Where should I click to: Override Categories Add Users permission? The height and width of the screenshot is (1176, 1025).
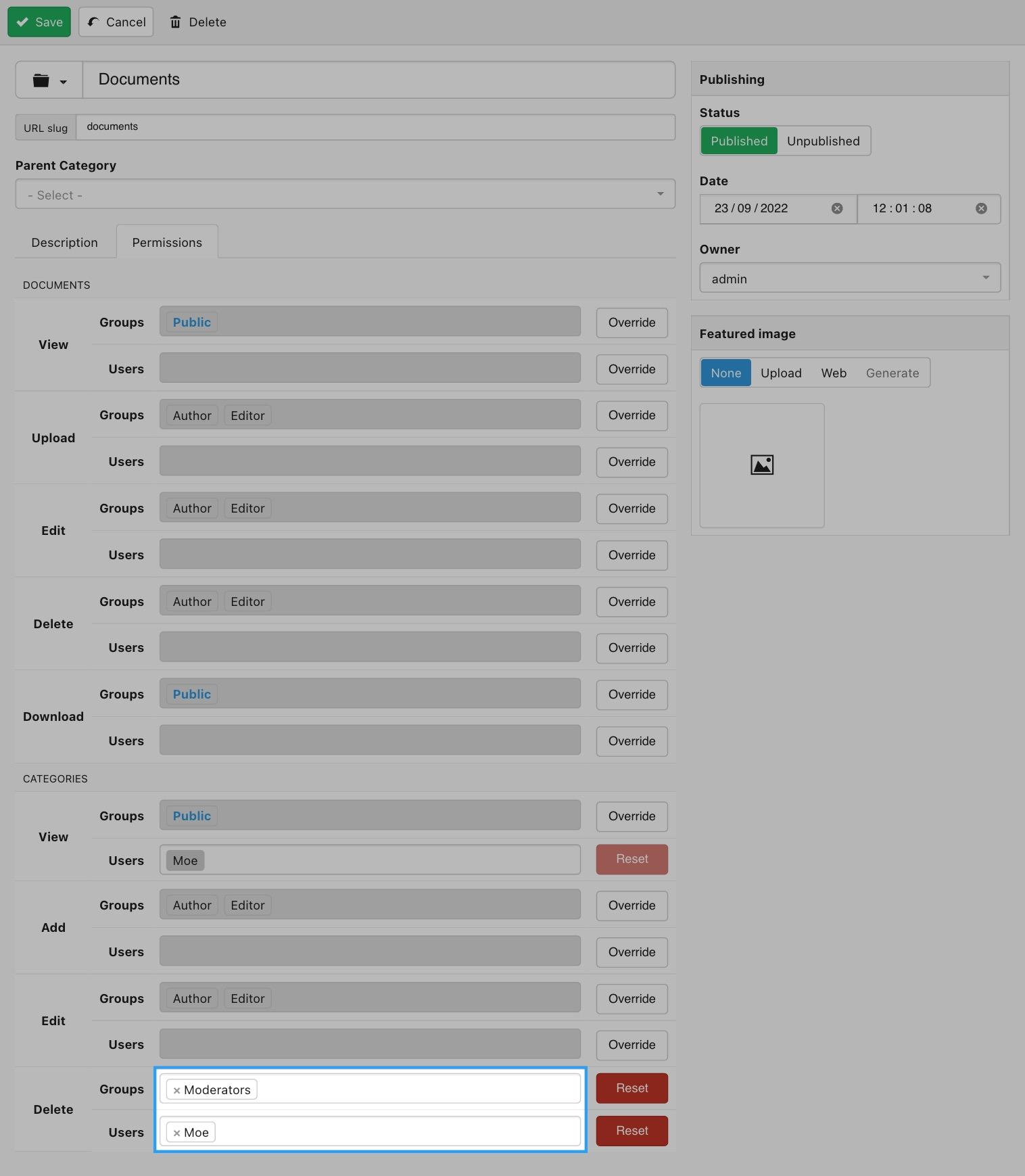click(631, 952)
